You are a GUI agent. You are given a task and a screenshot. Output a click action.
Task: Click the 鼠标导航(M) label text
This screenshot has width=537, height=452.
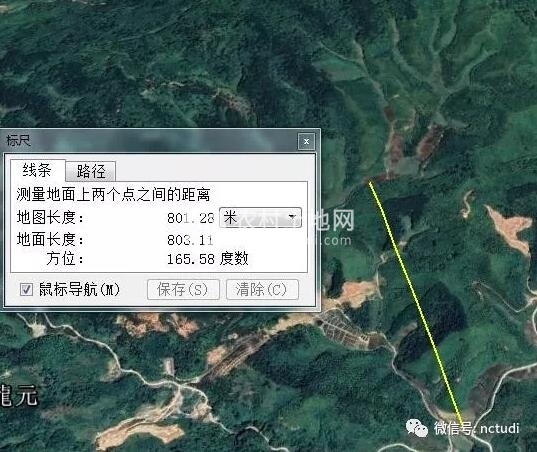[79, 290]
